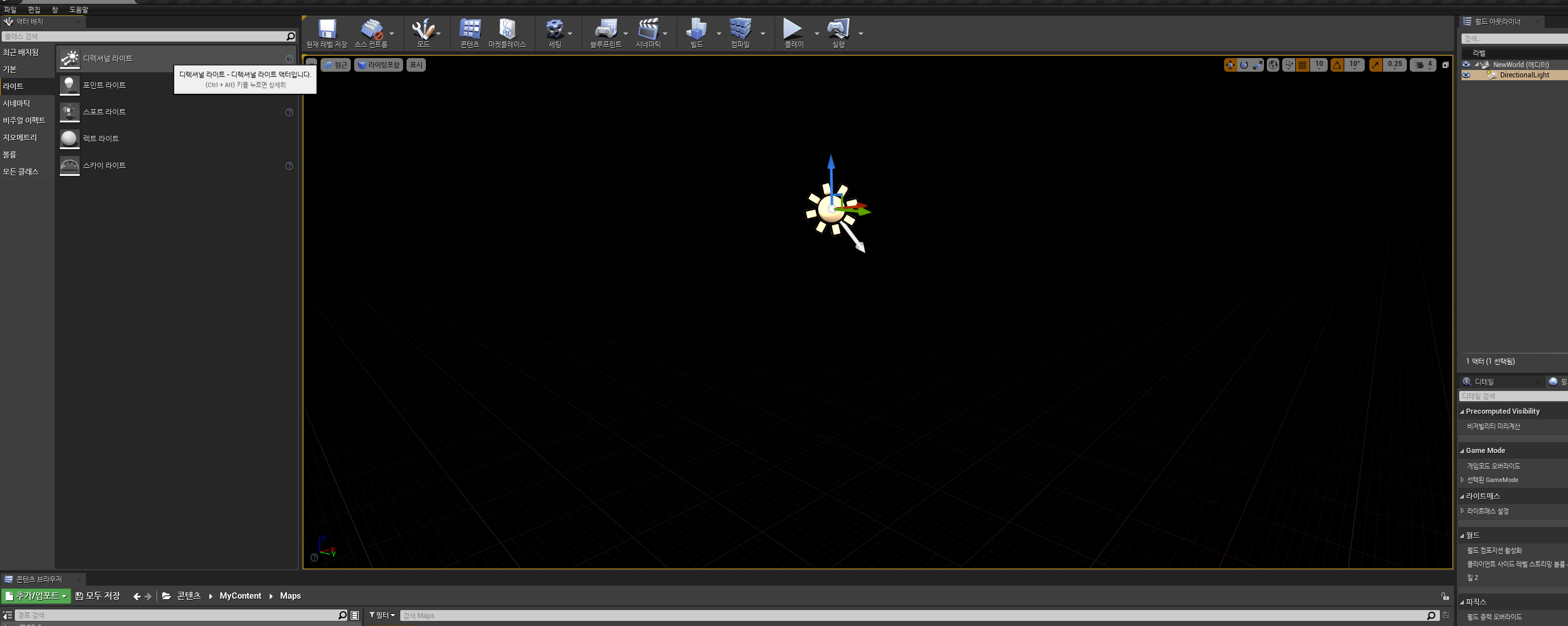Open the 편집 menu in the menu bar
Viewport: 1568px width, 626px height.
tap(34, 10)
